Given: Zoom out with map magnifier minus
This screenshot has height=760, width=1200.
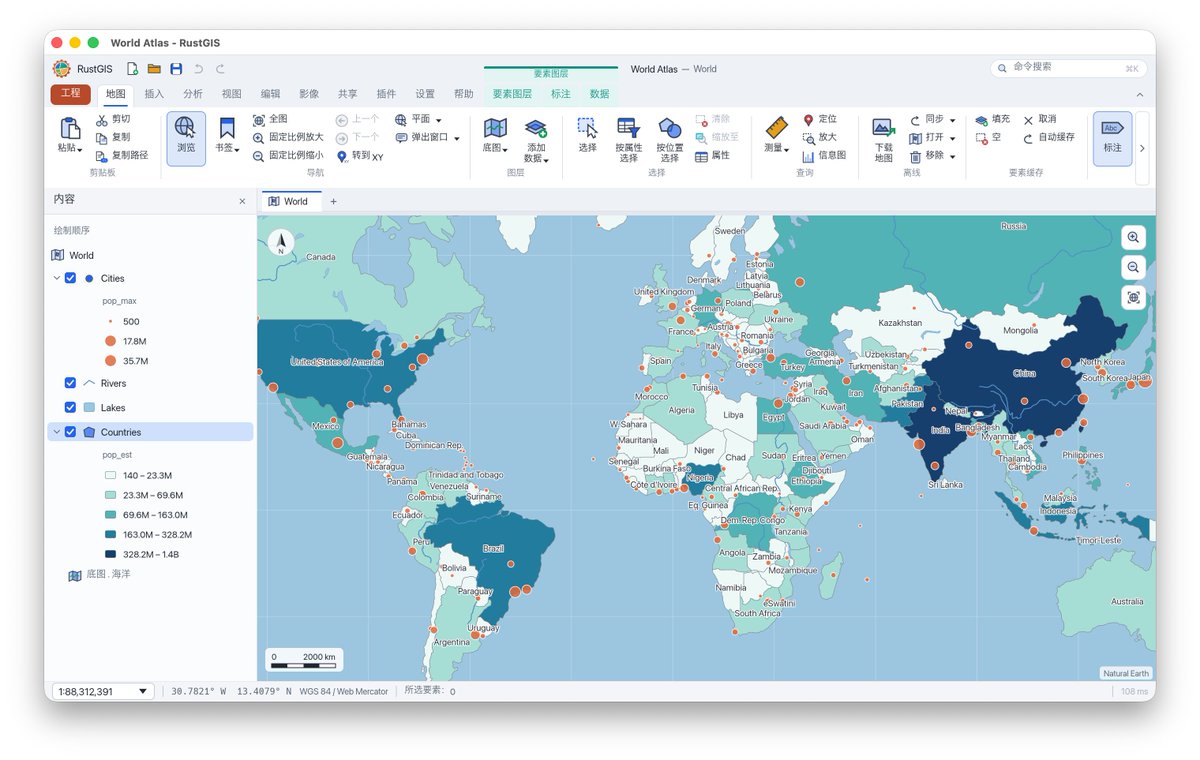Looking at the screenshot, I should click(1133, 267).
